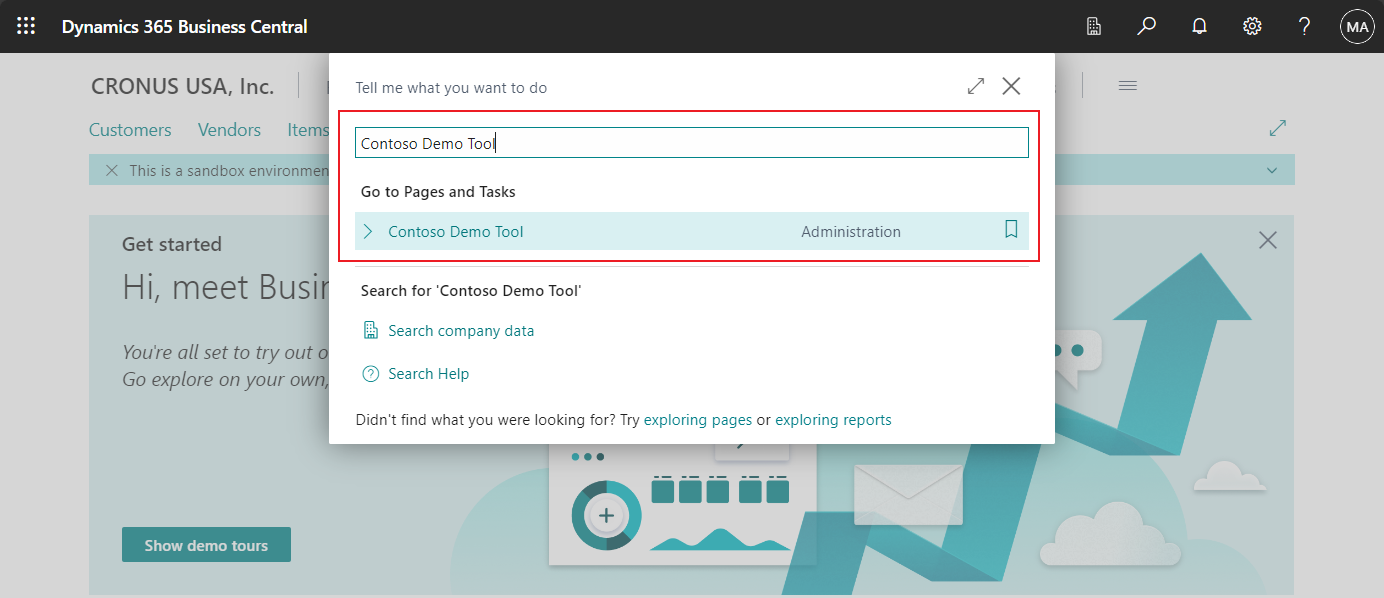1384x598 pixels.
Task: Dismiss the Get started banner
Action: pyautogui.click(x=1268, y=240)
